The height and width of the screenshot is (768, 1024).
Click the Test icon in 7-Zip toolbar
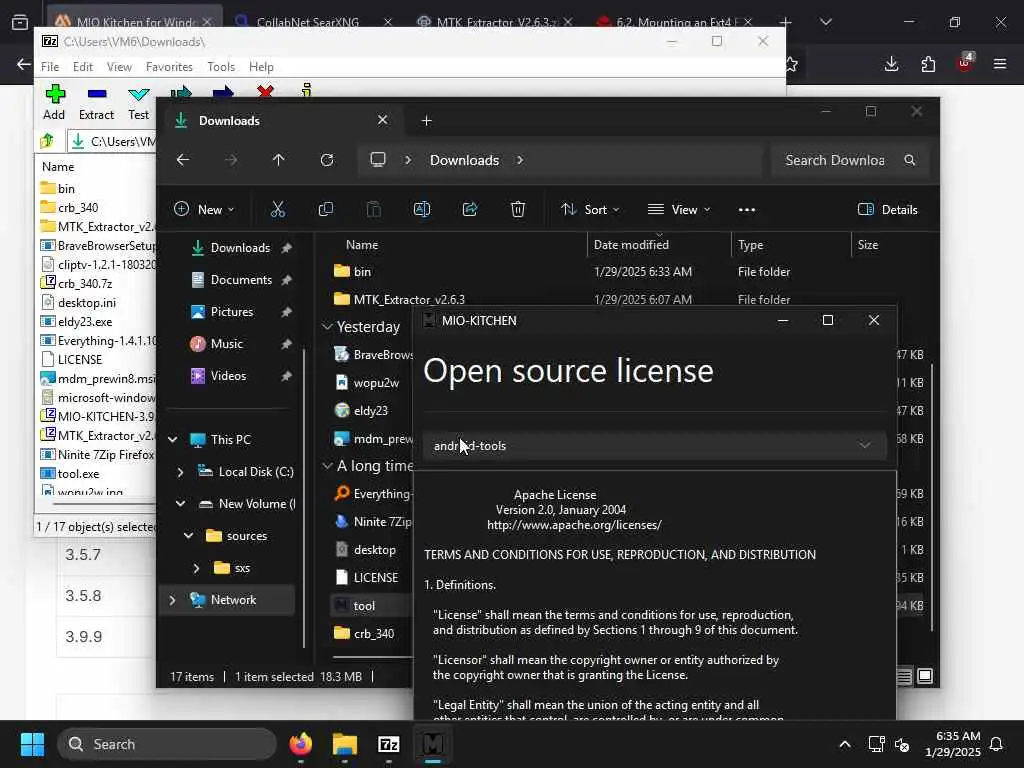(x=138, y=103)
